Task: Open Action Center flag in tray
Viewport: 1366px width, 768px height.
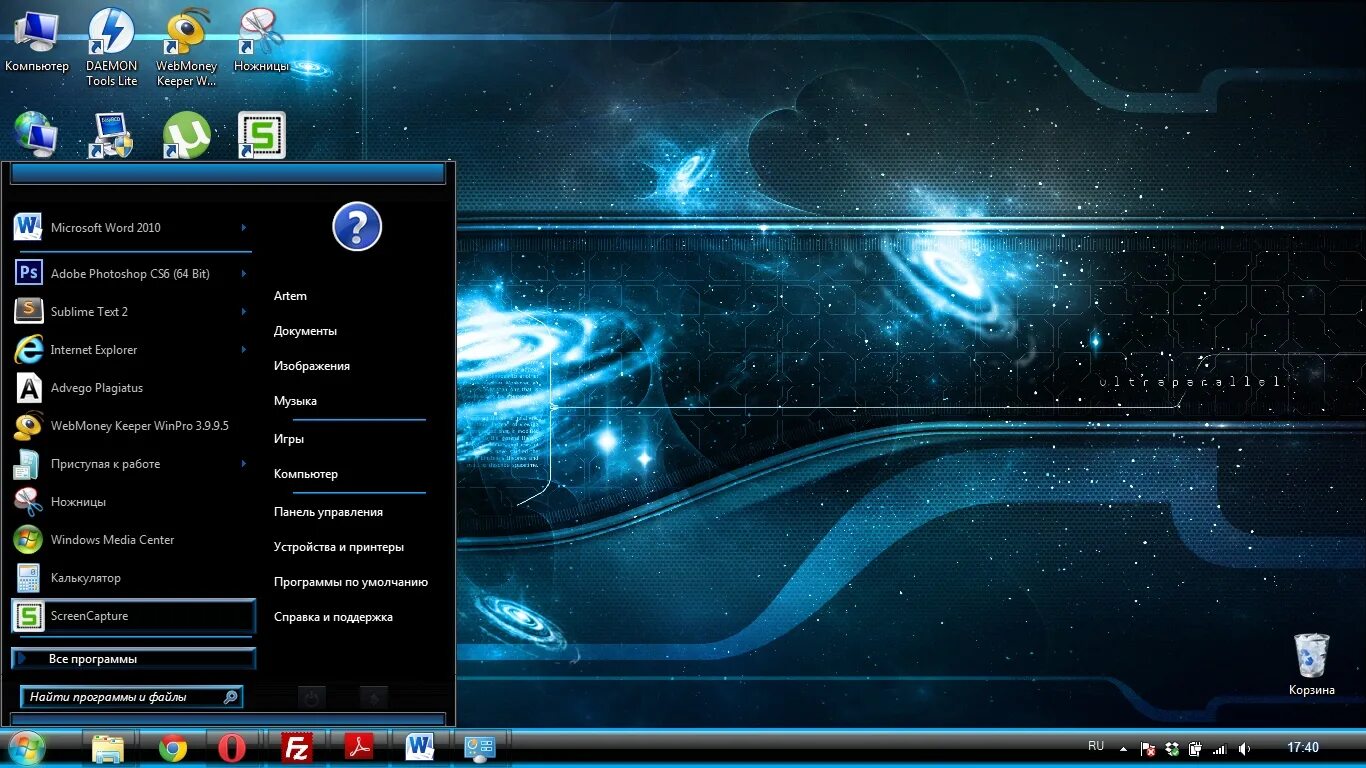Action: click(x=1149, y=749)
